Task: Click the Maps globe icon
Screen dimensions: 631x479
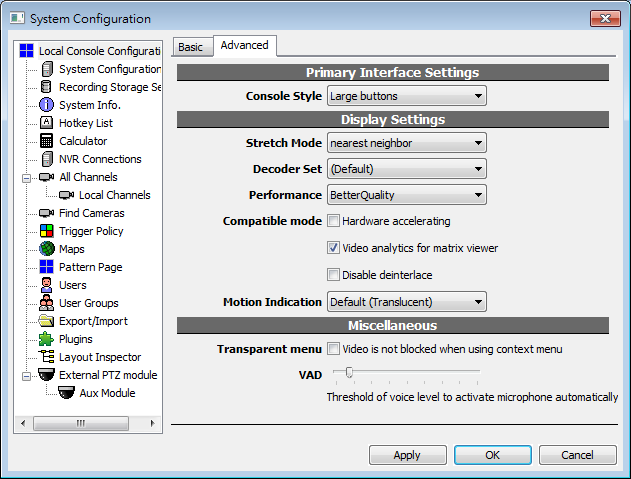Action: pyautogui.click(x=47, y=249)
